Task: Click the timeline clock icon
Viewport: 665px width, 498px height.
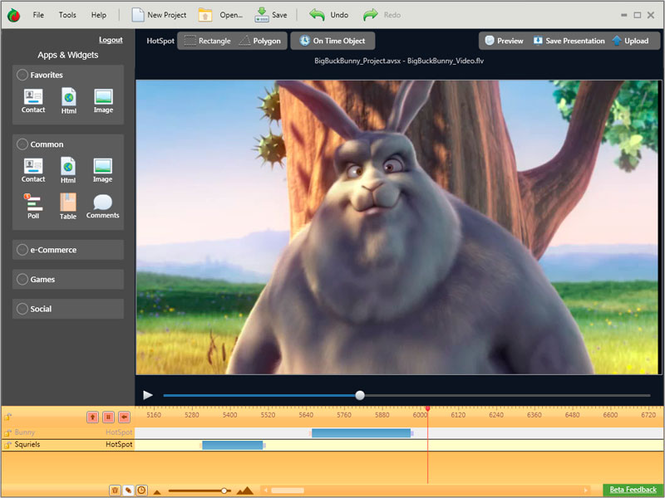Action: pos(142,490)
